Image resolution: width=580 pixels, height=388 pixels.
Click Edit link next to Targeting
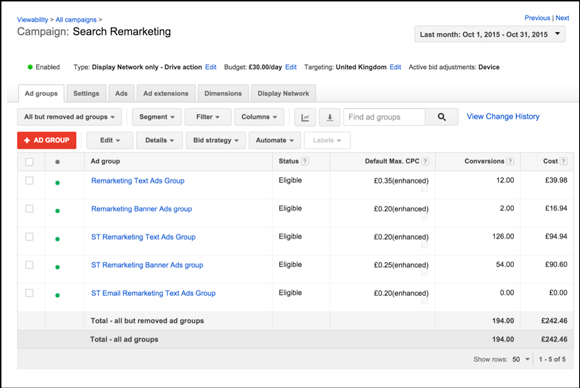pyautogui.click(x=395, y=67)
